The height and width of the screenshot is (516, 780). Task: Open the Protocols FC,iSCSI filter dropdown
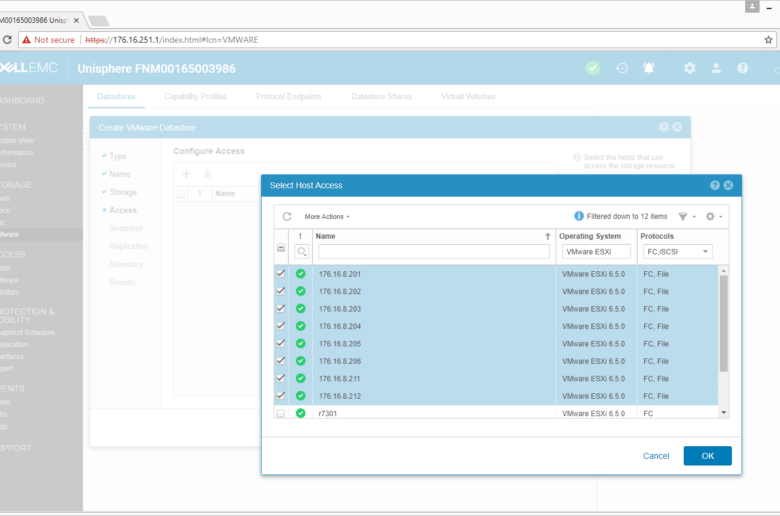coord(677,252)
